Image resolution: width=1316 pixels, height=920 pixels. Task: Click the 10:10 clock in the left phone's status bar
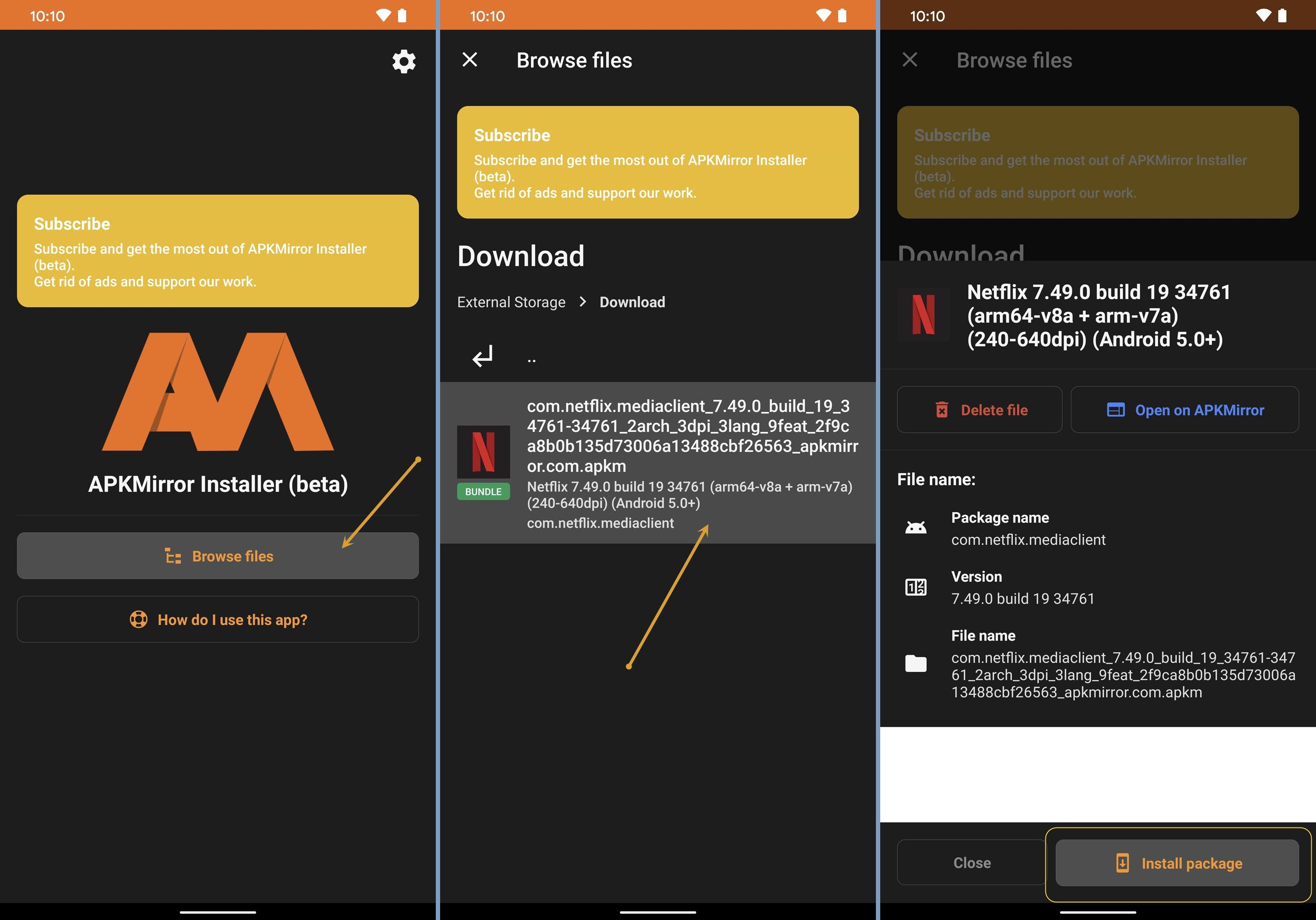(47, 16)
